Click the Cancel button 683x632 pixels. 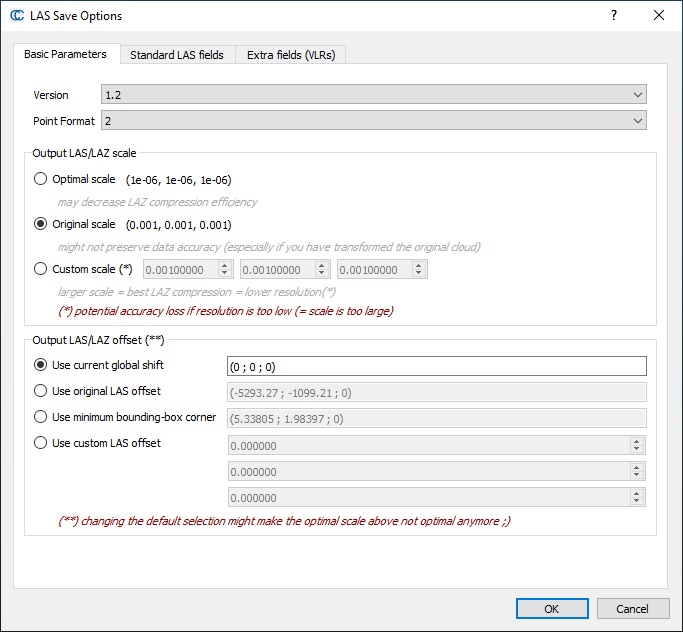point(632,608)
